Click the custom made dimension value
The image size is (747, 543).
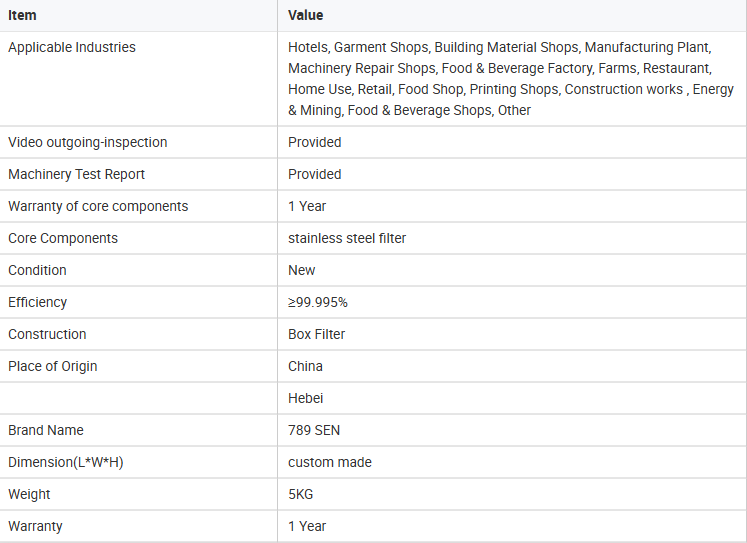point(330,462)
